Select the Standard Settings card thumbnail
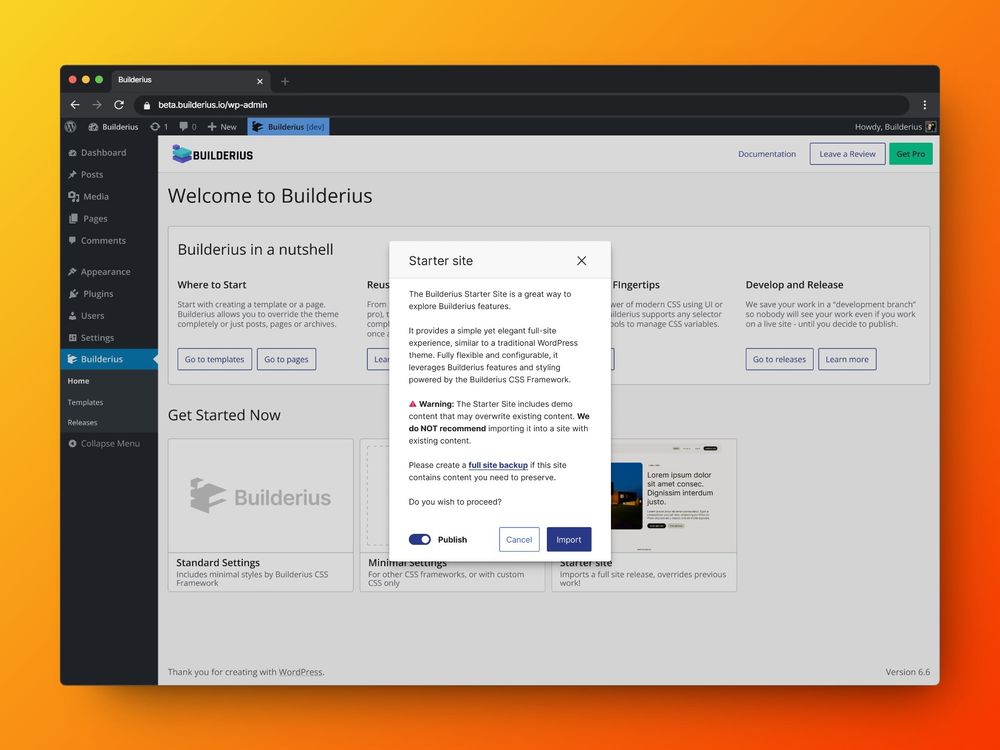 (260, 496)
